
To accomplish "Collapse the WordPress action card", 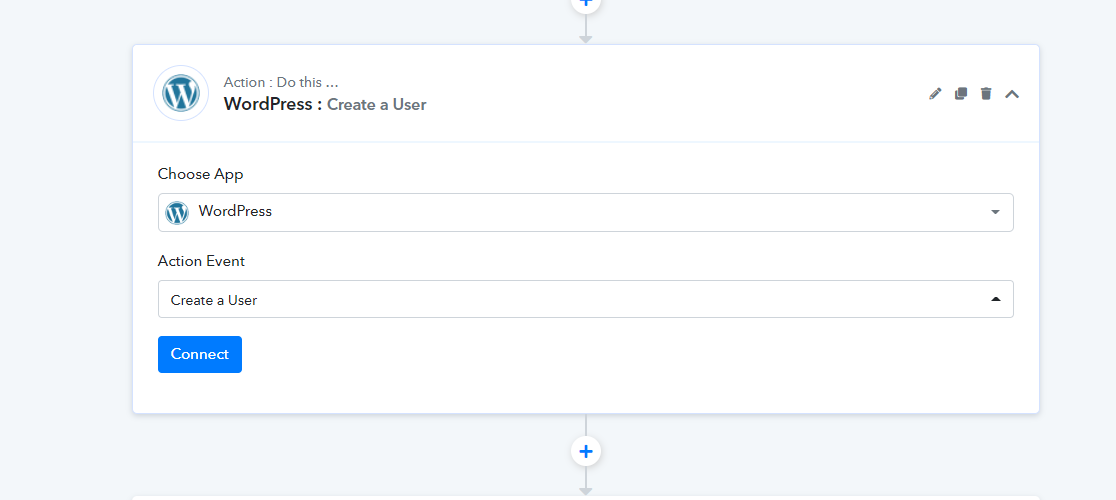I will (1012, 94).
